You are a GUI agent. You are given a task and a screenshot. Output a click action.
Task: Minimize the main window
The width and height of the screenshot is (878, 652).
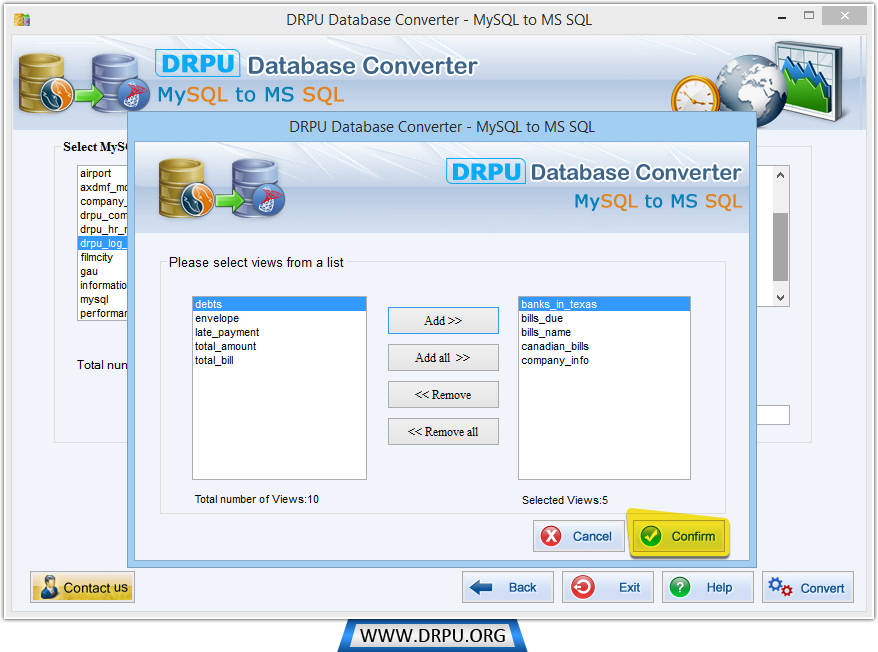coord(782,17)
